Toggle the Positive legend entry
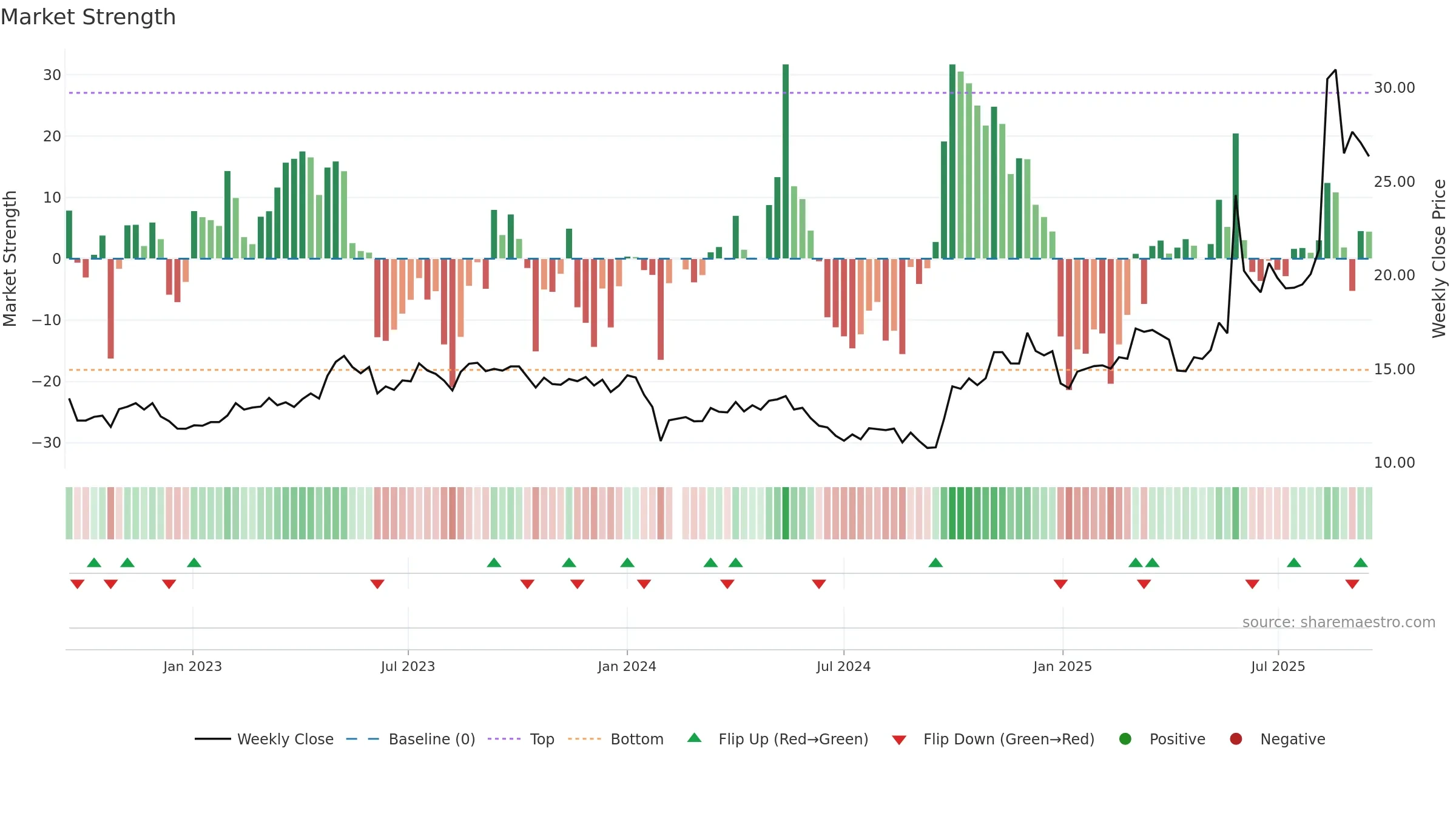This screenshot has width=1456, height=819. click(x=1162, y=739)
